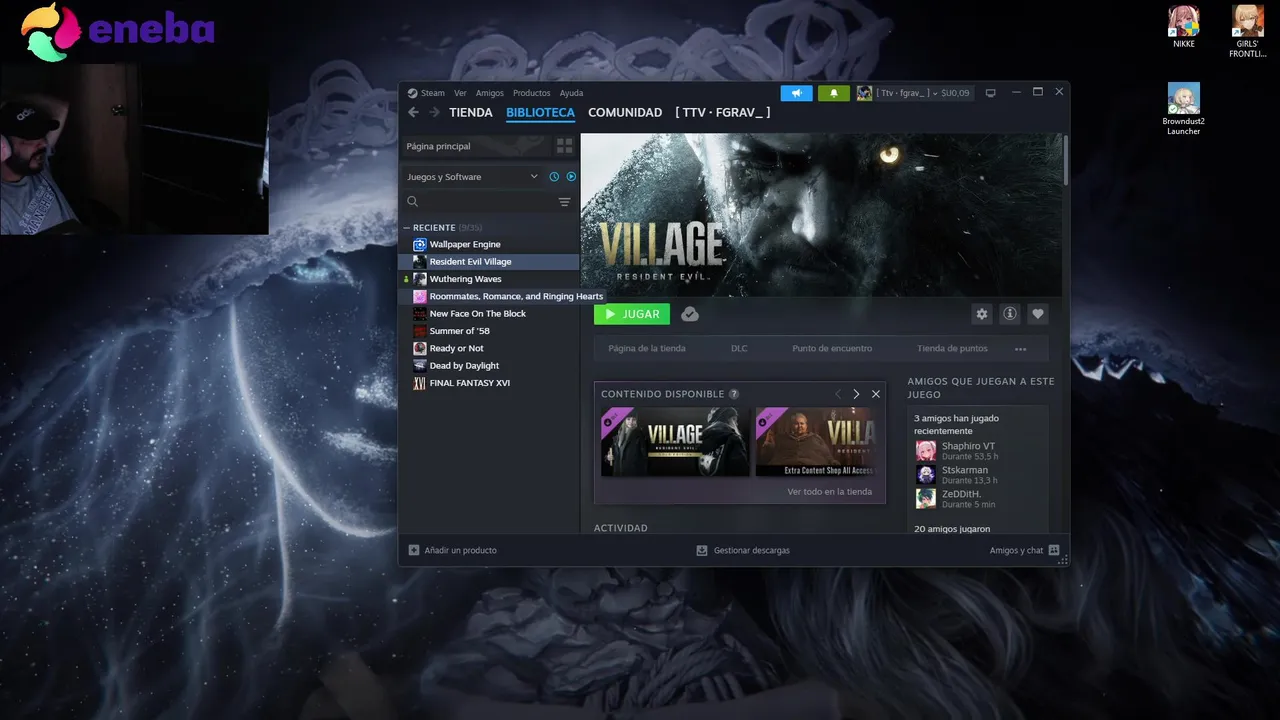Open Página de la tienda tab

647,349
